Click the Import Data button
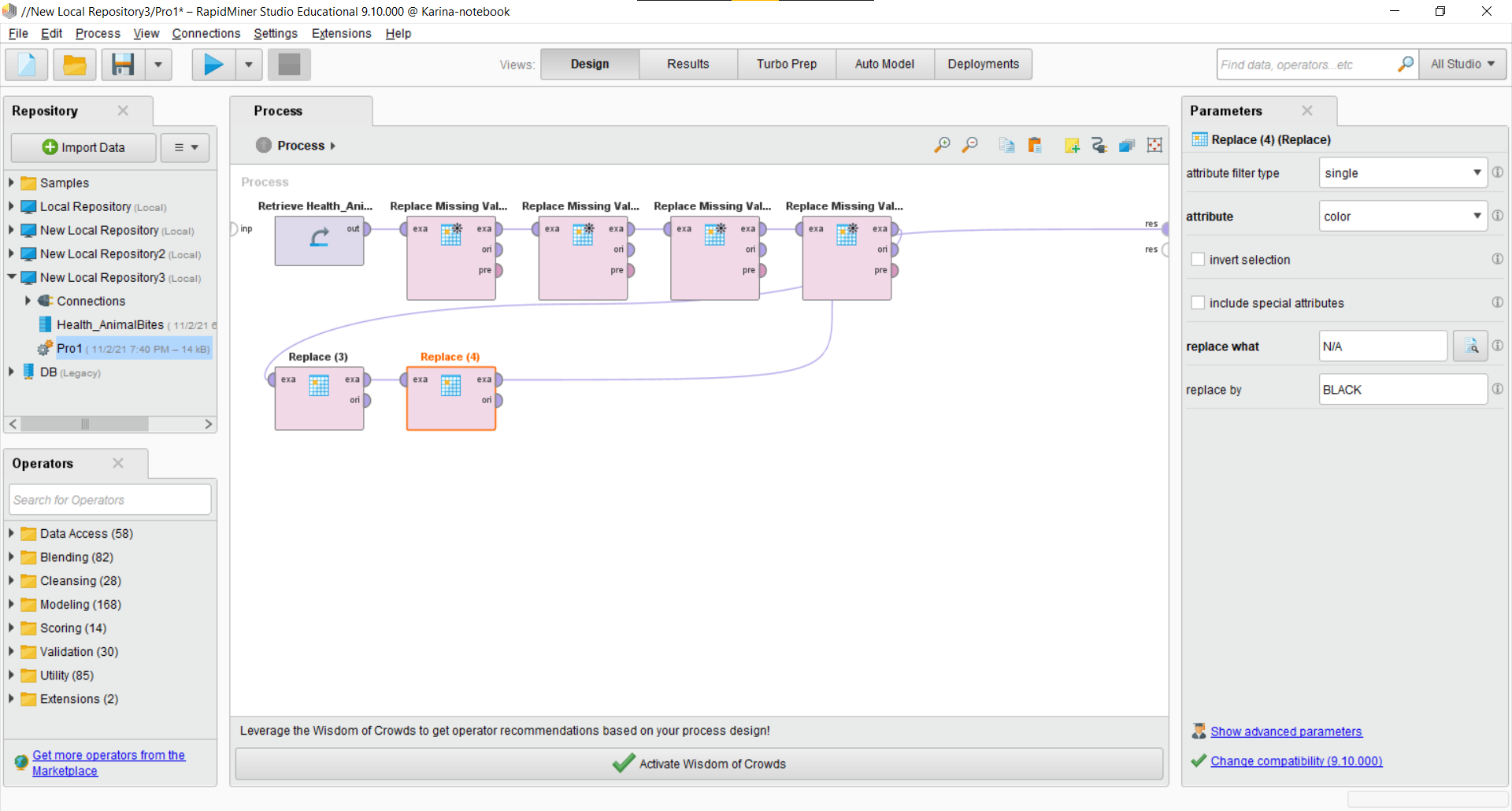 [83, 147]
